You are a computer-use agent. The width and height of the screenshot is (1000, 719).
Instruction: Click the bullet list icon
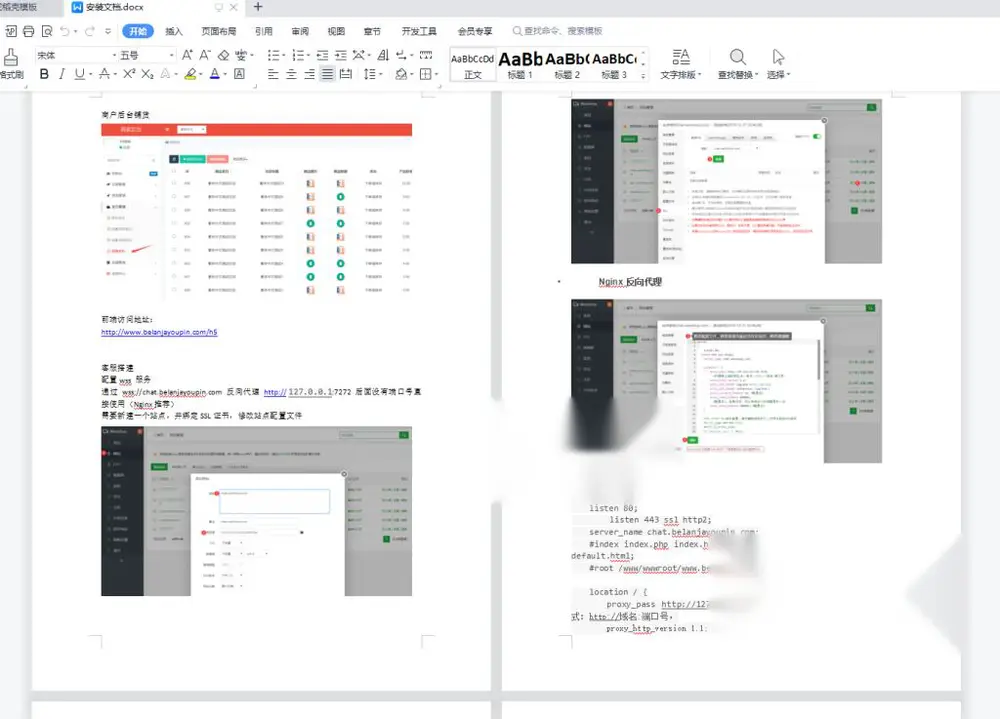pos(274,55)
